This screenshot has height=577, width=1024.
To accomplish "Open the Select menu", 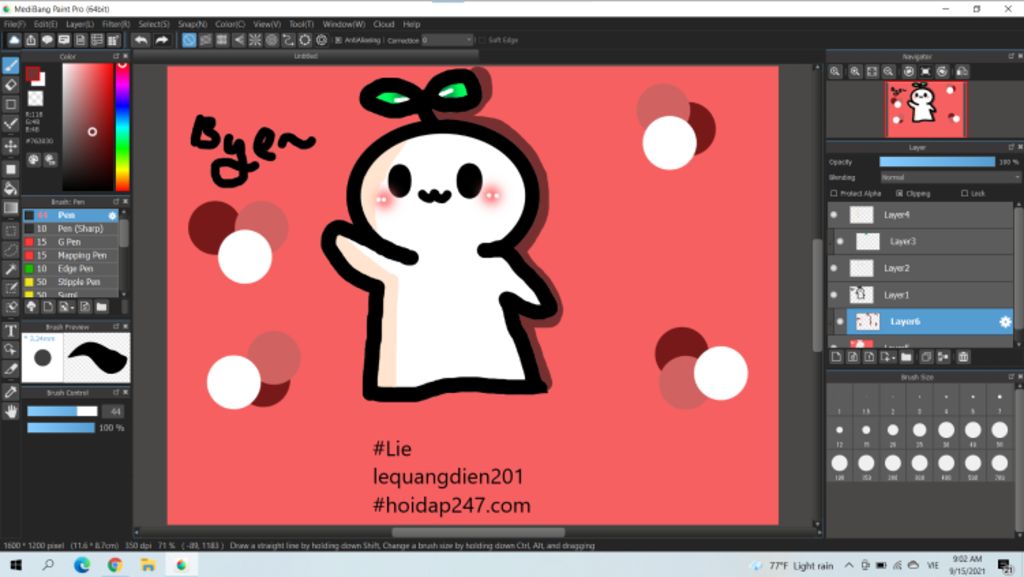I will pos(153,24).
